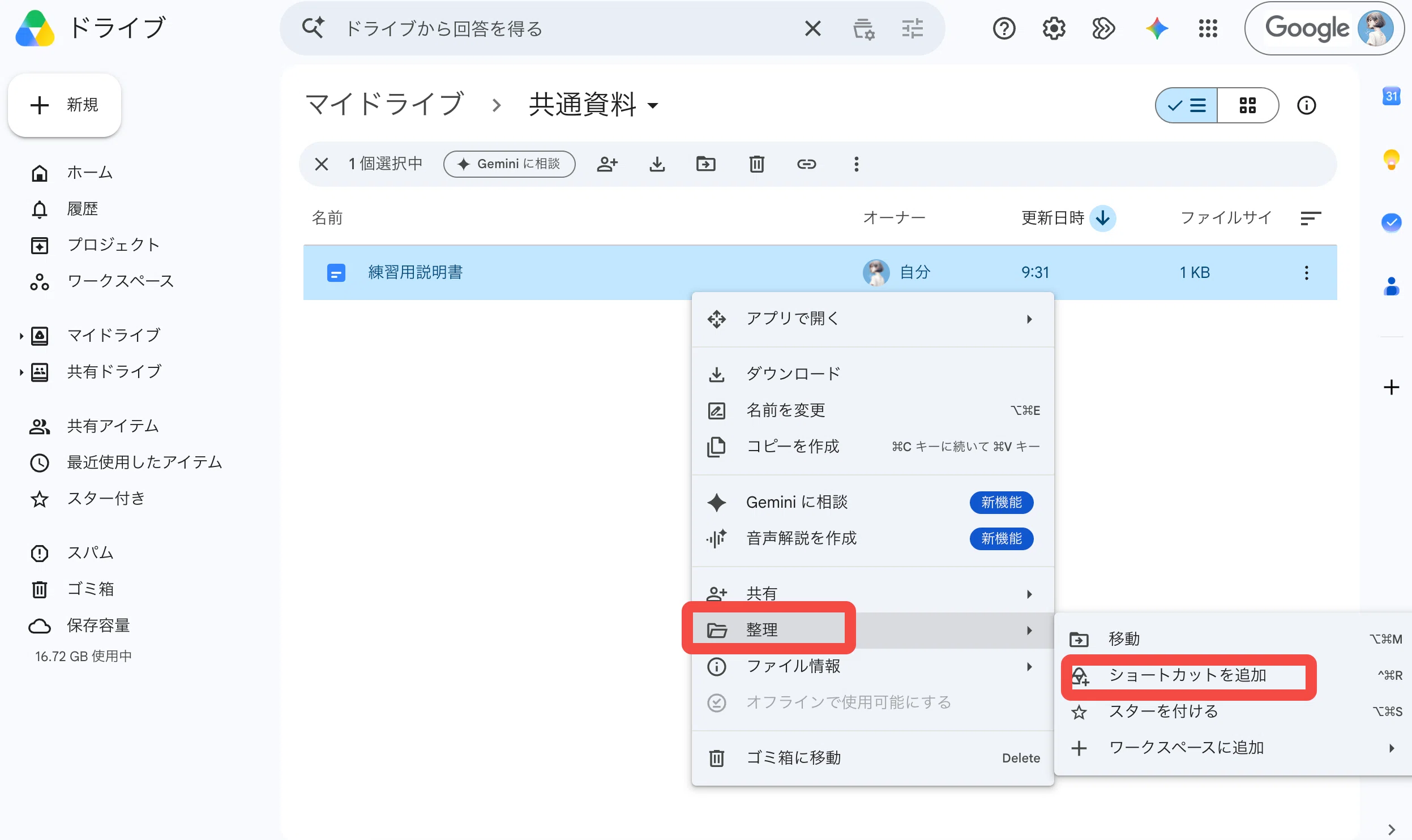This screenshot has height=840, width=1412.
Task: Click the trash icon in selection toolbar
Action: (757, 164)
